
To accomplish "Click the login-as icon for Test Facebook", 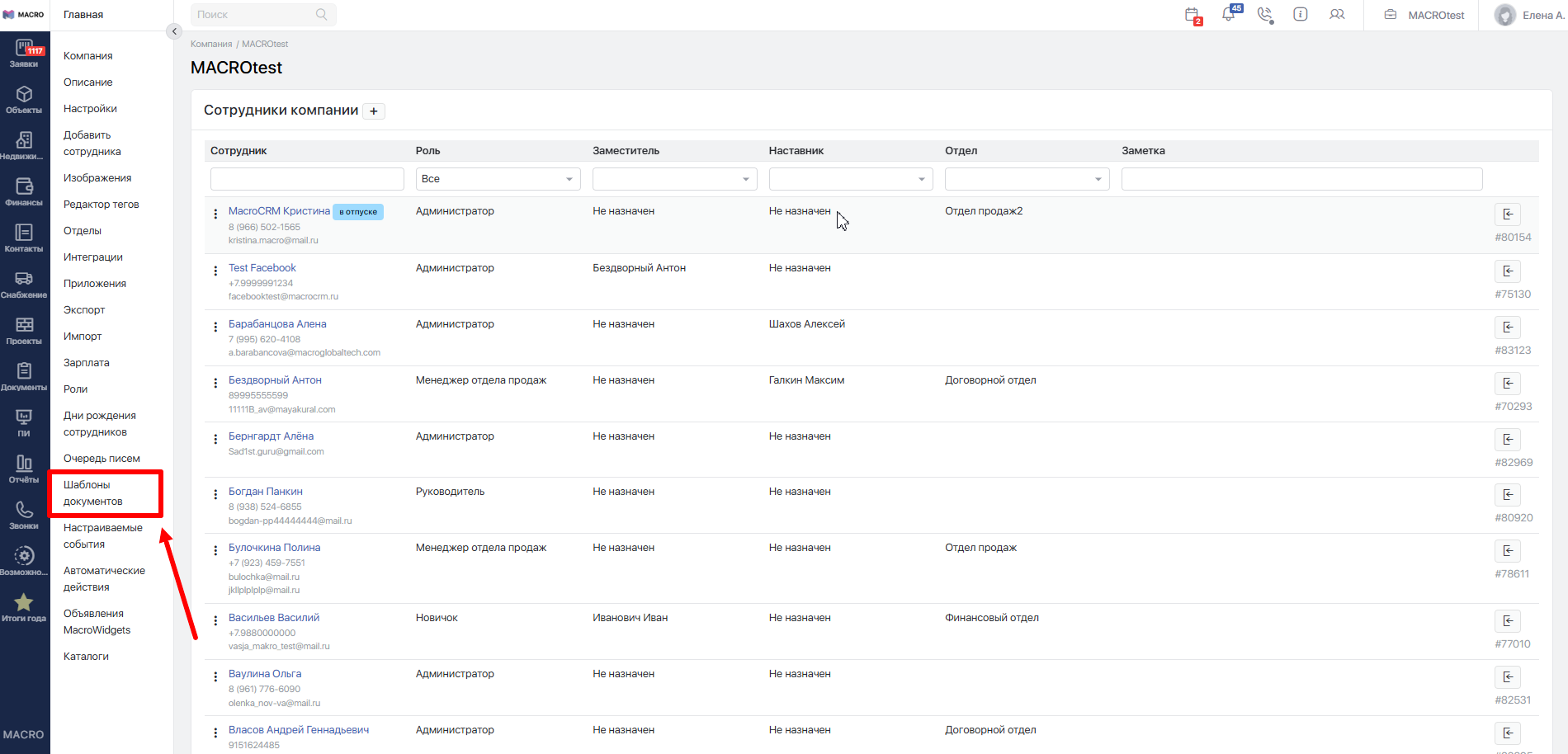I will click(x=1507, y=271).
